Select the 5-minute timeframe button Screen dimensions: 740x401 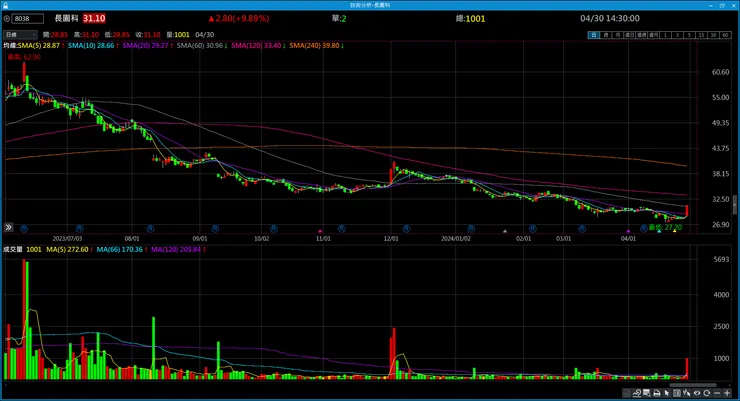click(x=690, y=35)
